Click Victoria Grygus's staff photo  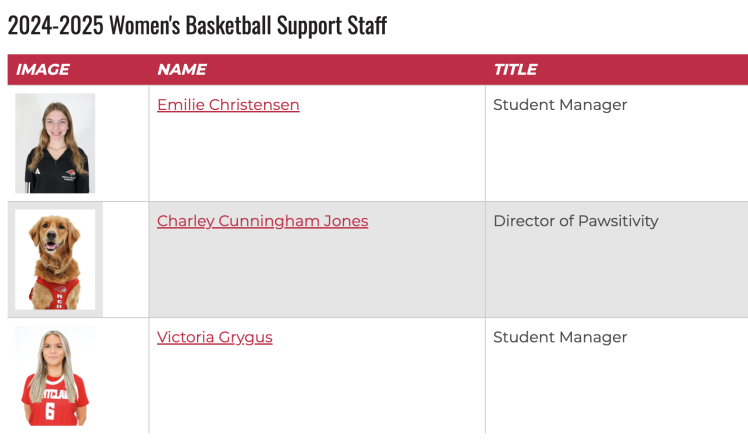tap(55, 377)
